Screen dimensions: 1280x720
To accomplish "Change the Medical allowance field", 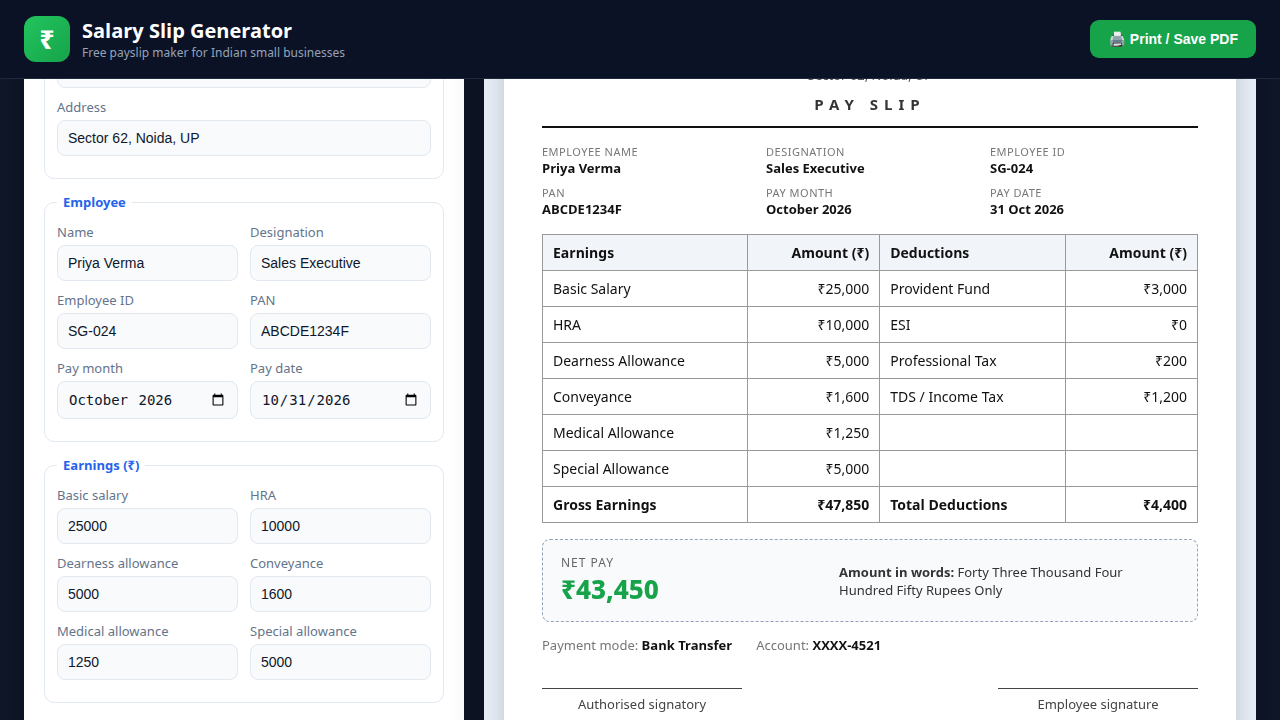I will coord(147,662).
